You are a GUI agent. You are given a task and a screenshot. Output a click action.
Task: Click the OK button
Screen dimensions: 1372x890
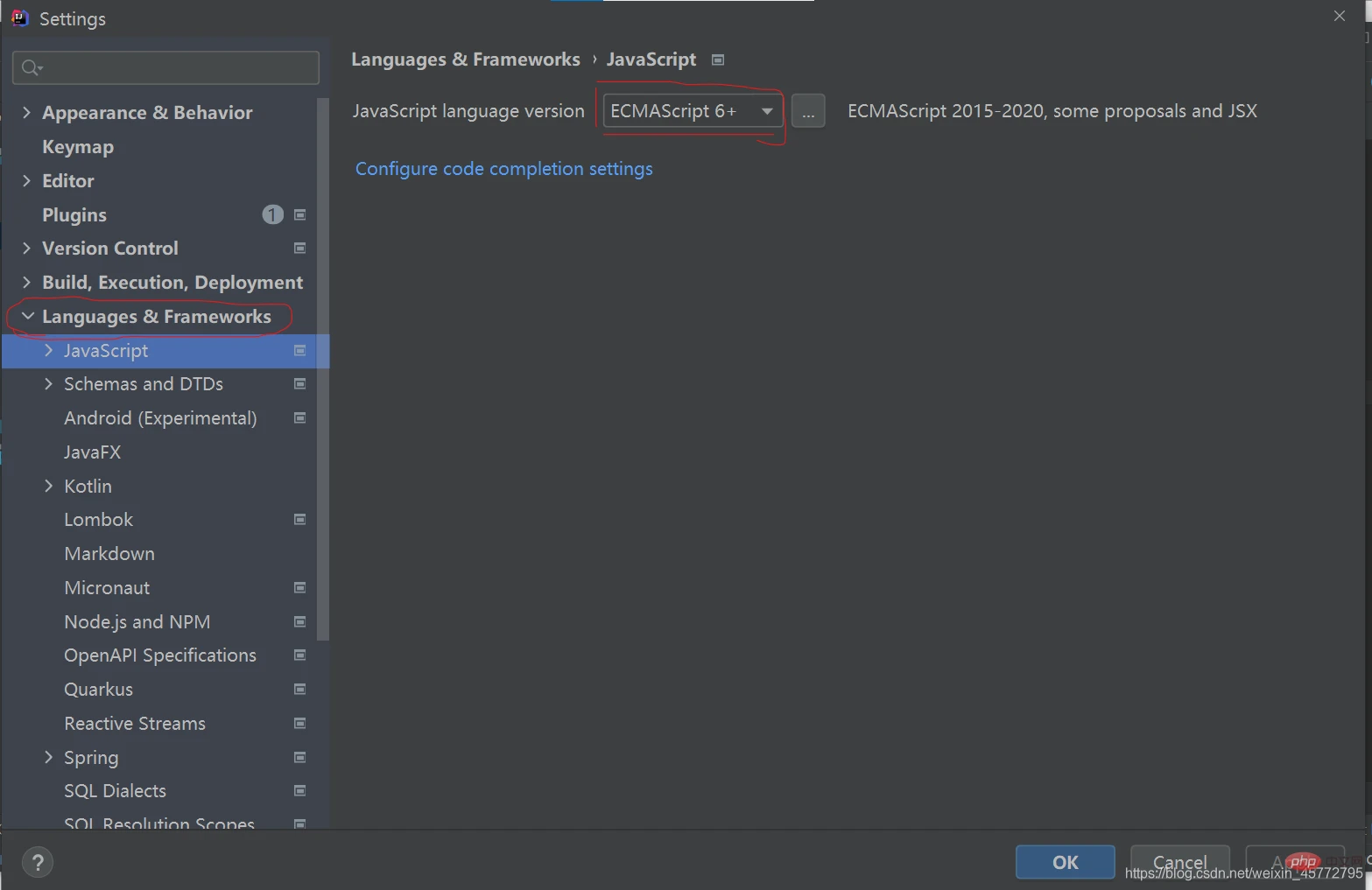point(1066,862)
